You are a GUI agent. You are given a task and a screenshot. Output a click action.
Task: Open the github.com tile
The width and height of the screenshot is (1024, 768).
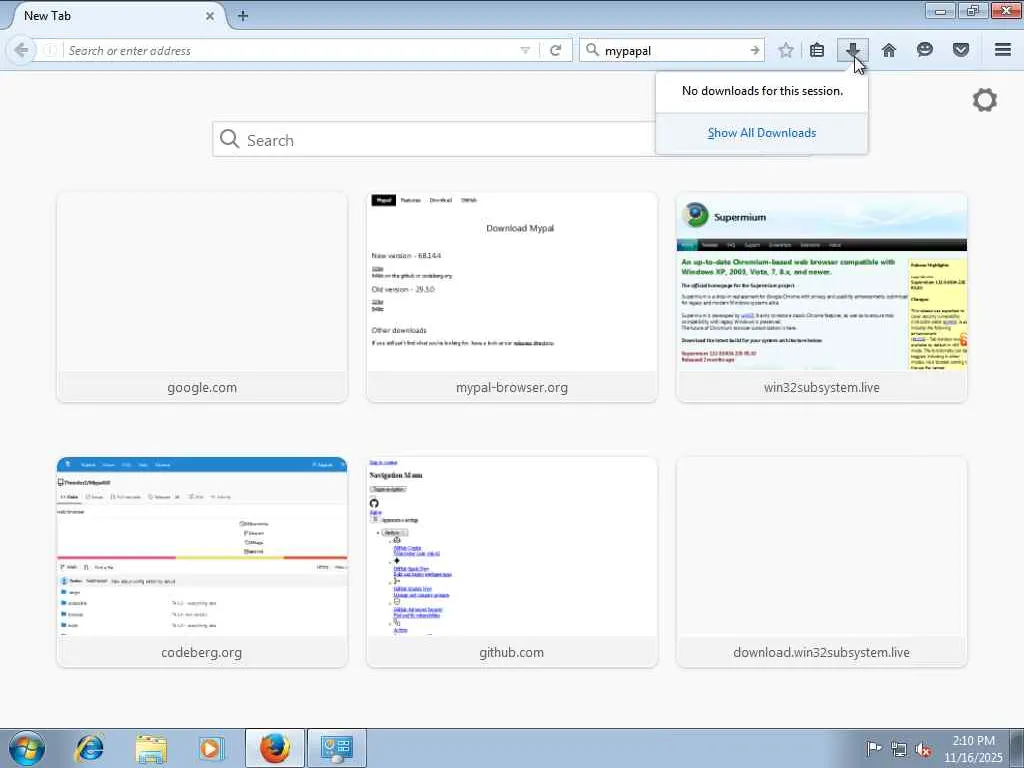tap(512, 562)
